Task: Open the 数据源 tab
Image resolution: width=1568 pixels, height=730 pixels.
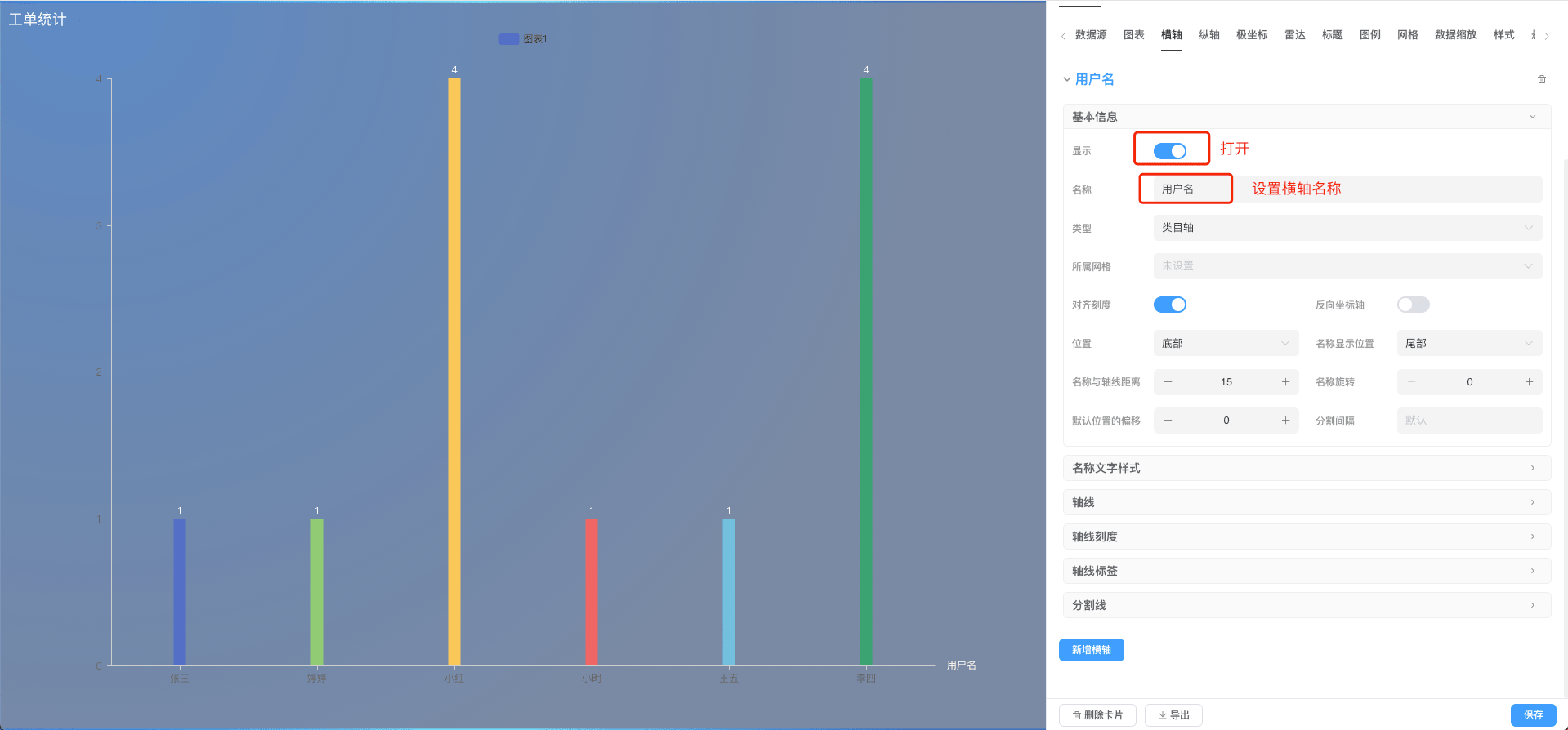Action: click(1091, 35)
